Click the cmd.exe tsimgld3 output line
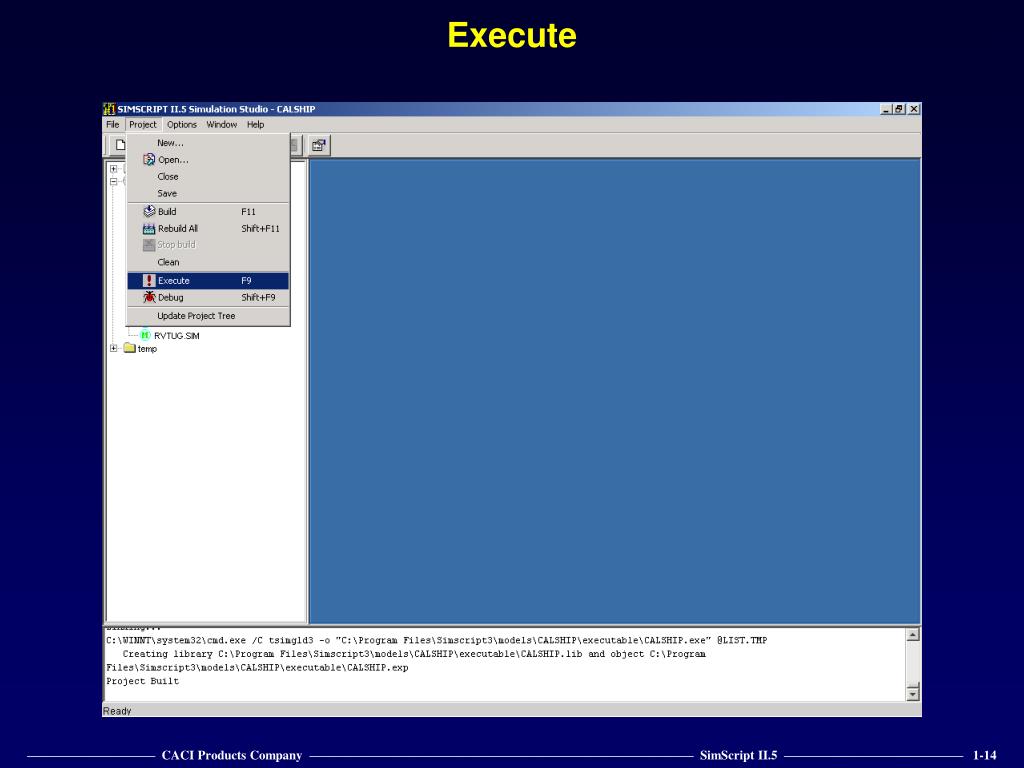The image size is (1024, 768). coord(436,641)
